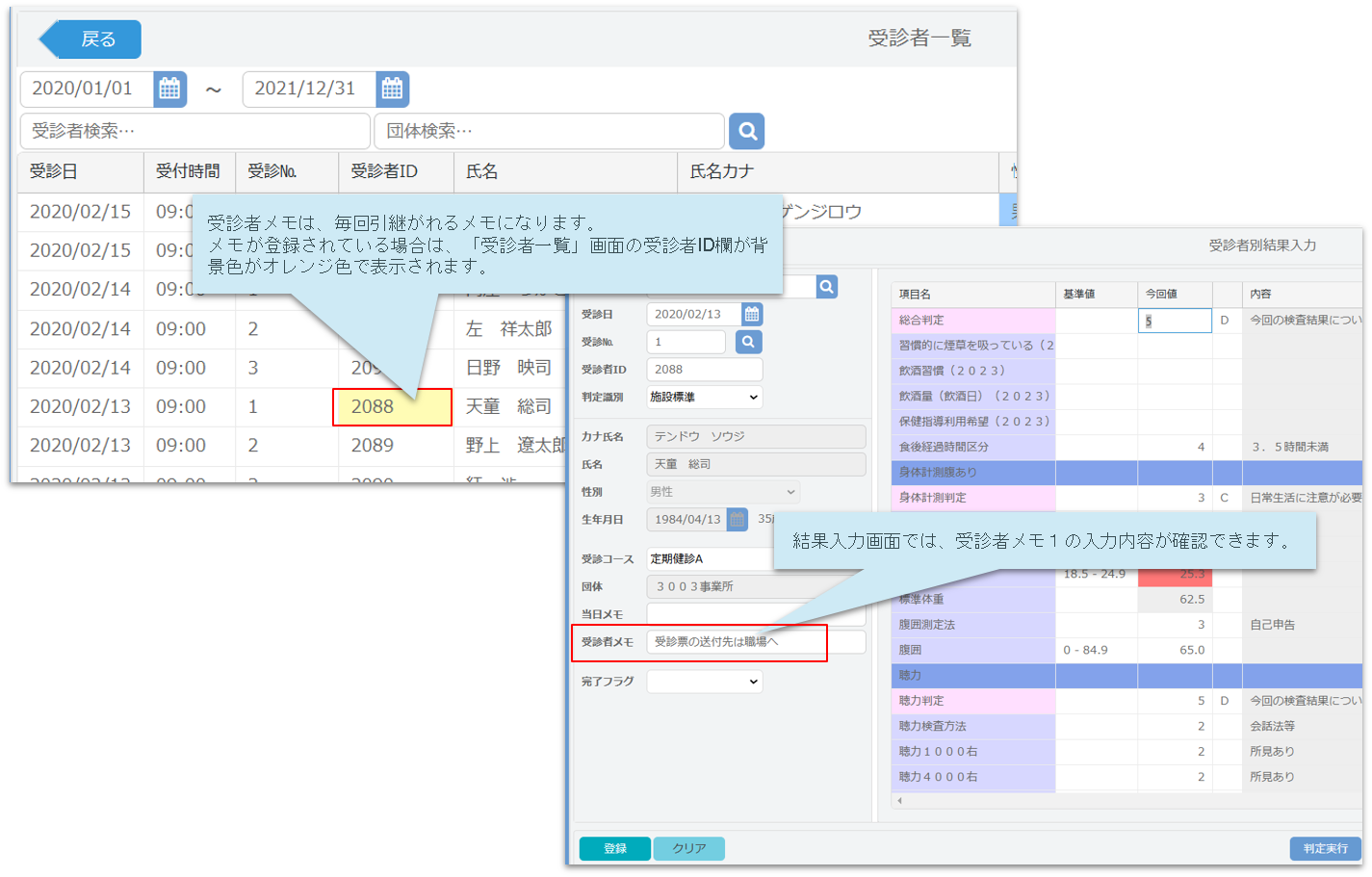Screen dimensions: 1372x877
Task: Click the カナ氏名 field テンドウ ソウジ
Action: tap(756, 436)
